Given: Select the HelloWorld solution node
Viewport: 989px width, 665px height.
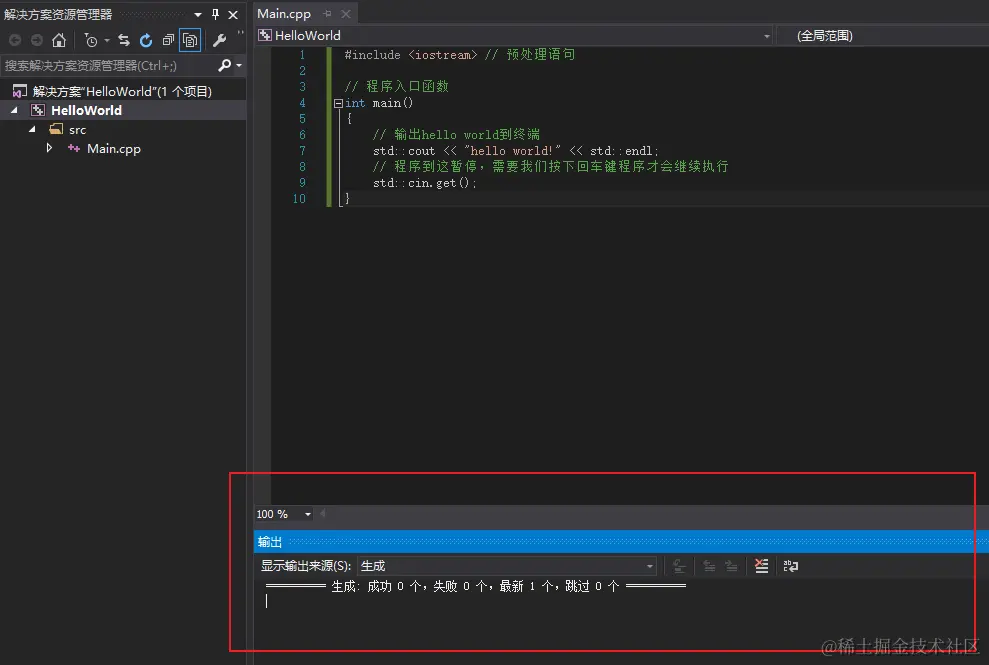Looking at the screenshot, I should (122, 91).
